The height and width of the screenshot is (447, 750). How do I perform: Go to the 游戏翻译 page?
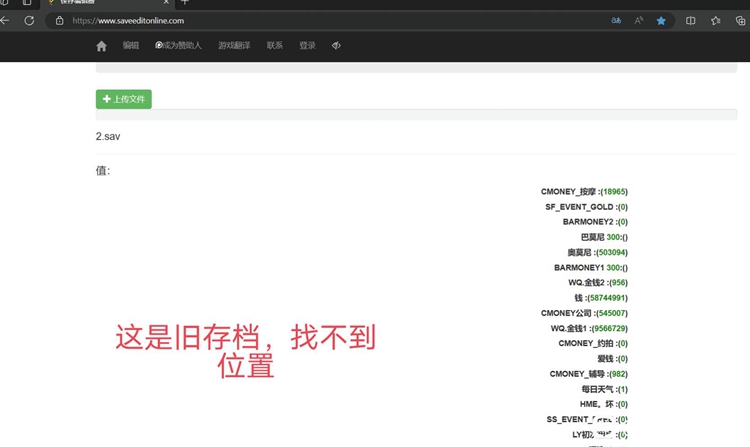coord(234,46)
